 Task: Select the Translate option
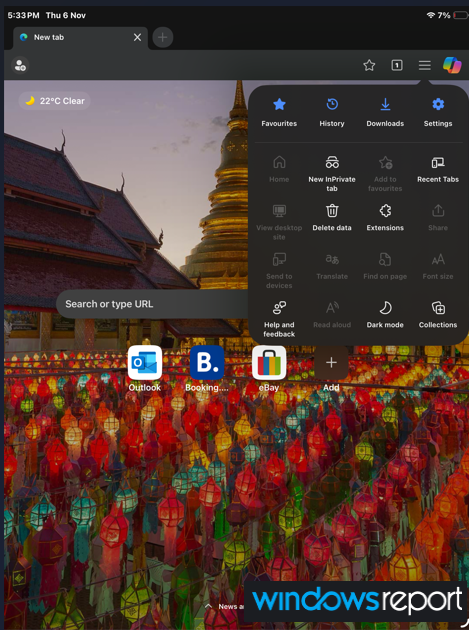[x=332, y=266]
